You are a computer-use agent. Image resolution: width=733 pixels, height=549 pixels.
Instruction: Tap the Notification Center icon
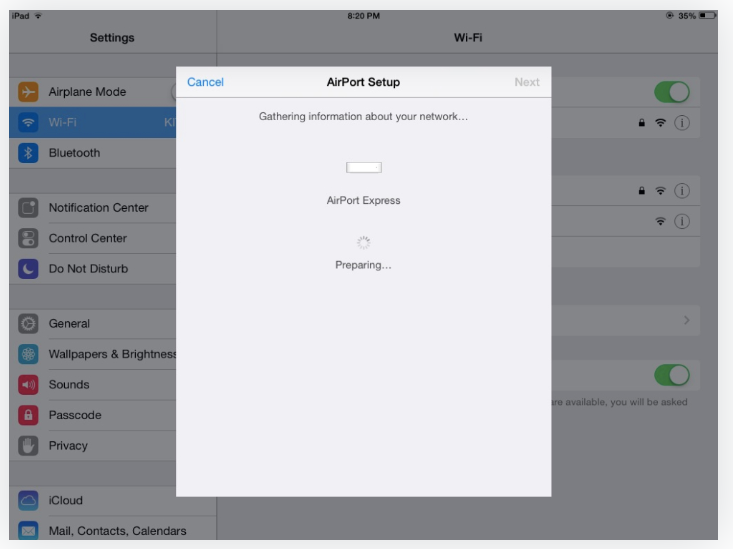click(x=28, y=208)
